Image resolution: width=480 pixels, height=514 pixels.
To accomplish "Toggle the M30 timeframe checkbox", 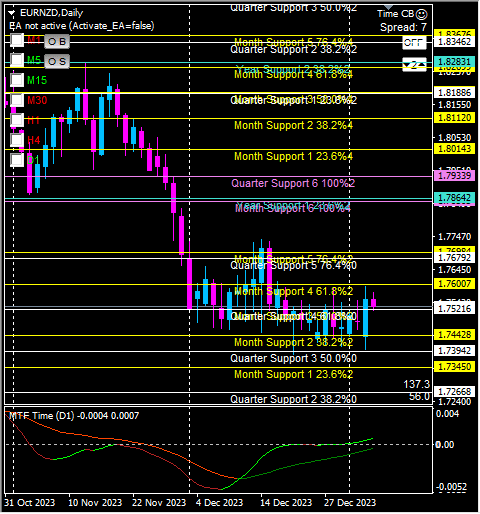I will [17, 100].
